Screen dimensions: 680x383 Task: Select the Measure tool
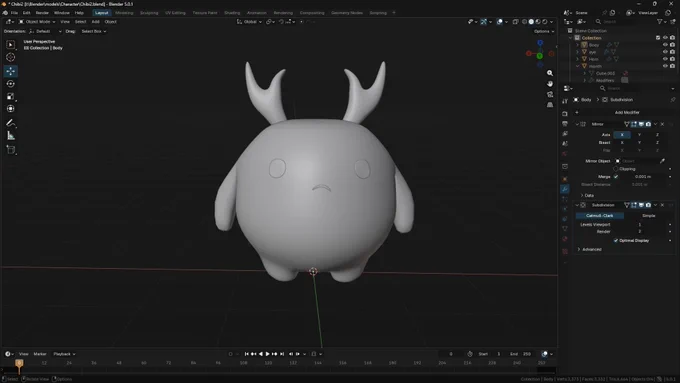[10, 136]
